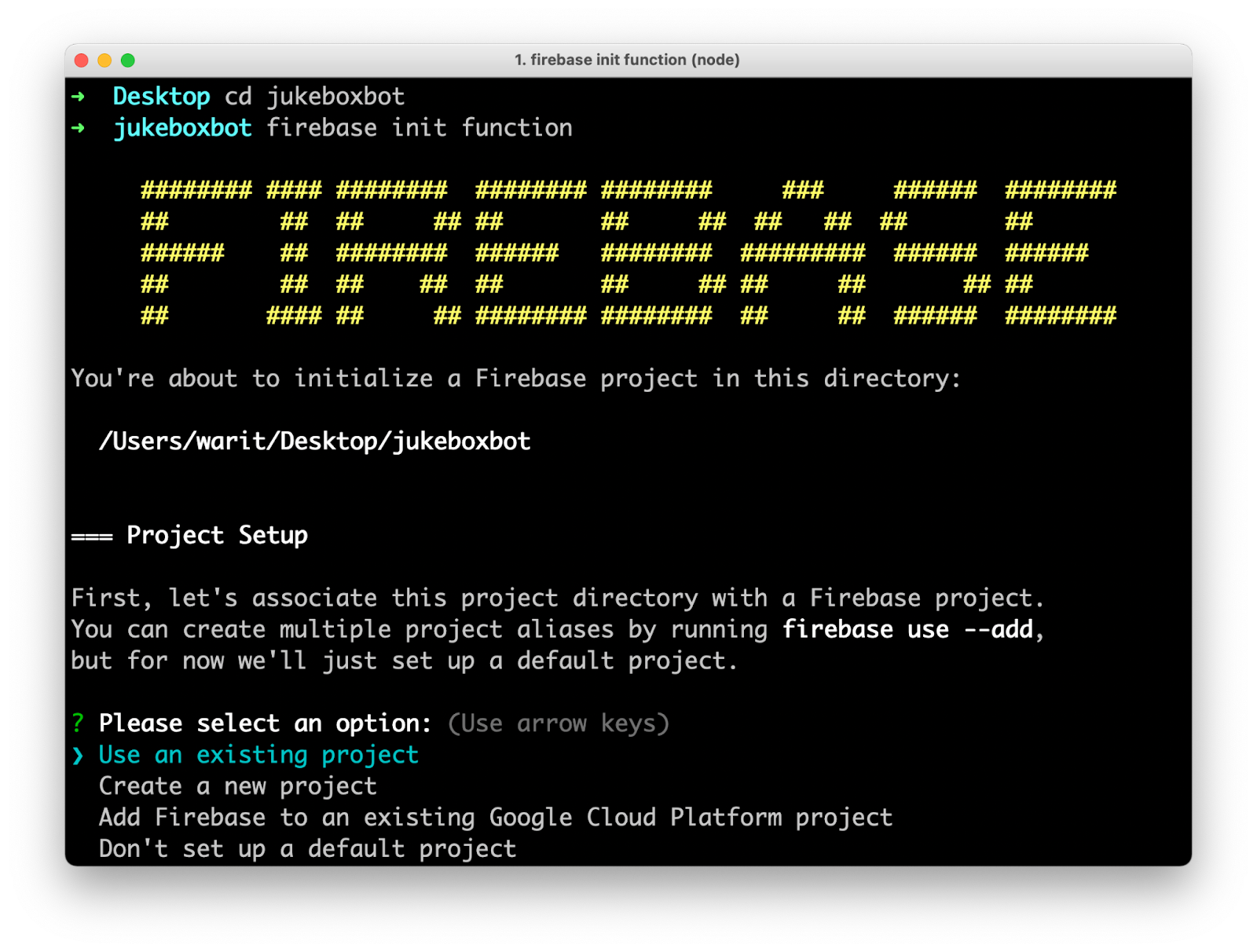Select 'Create a new project' option
The height and width of the screenshot is (952, 1257).
point(237,786)
